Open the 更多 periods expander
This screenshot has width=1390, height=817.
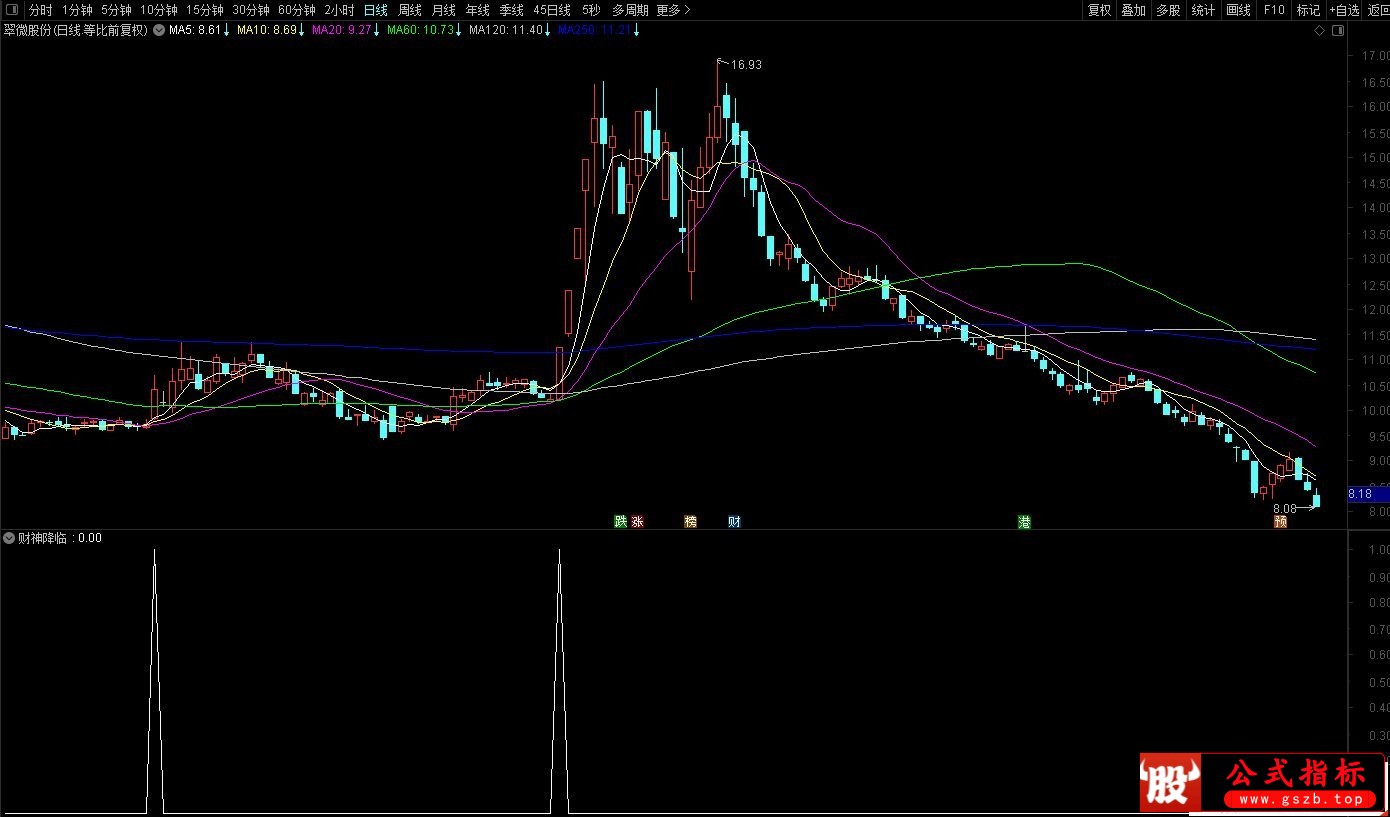673,10
